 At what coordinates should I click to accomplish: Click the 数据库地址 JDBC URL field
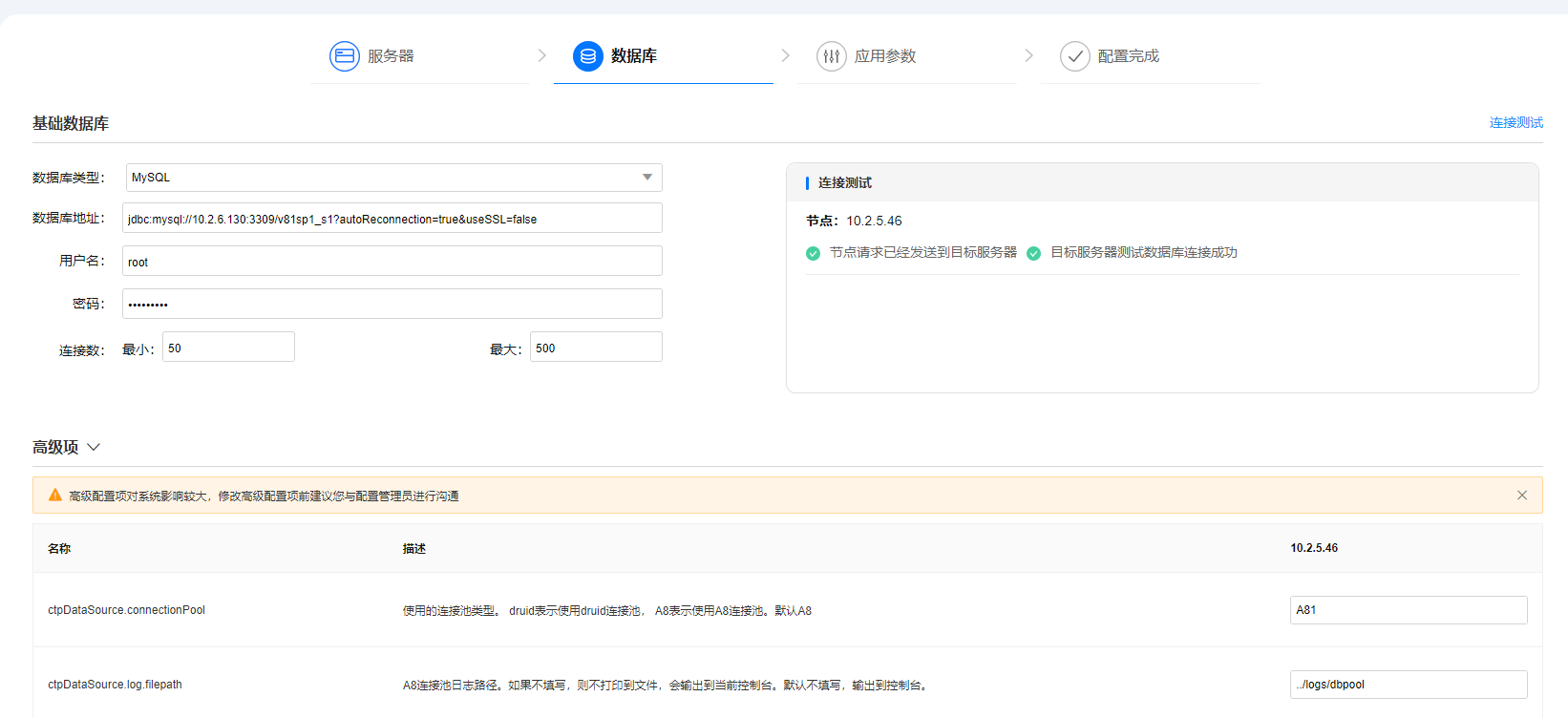coord(392,219)
